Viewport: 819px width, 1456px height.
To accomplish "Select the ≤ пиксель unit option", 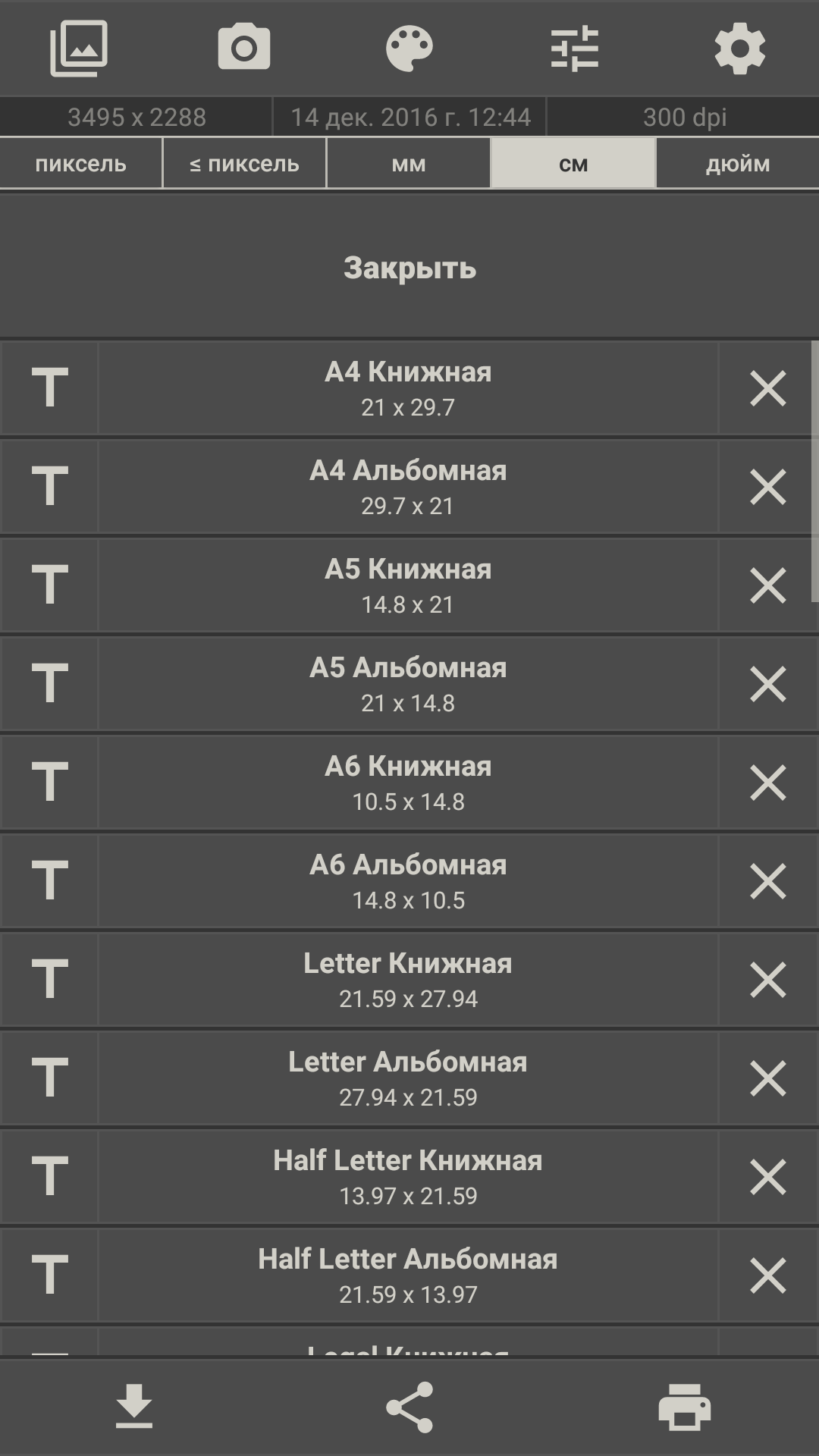I will pyautogui.click(x=244, y=164).
